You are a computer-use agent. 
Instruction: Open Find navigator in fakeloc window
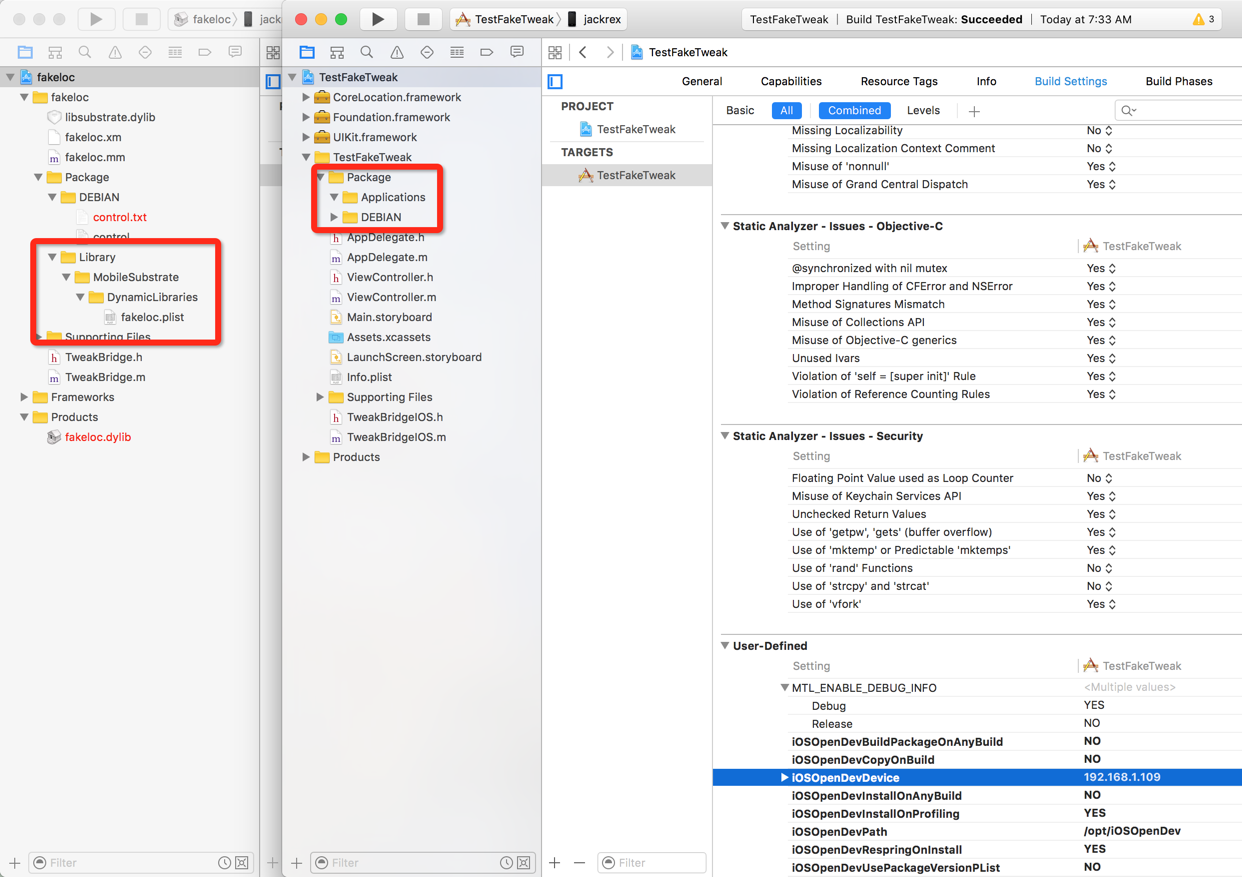coord(85,52)
